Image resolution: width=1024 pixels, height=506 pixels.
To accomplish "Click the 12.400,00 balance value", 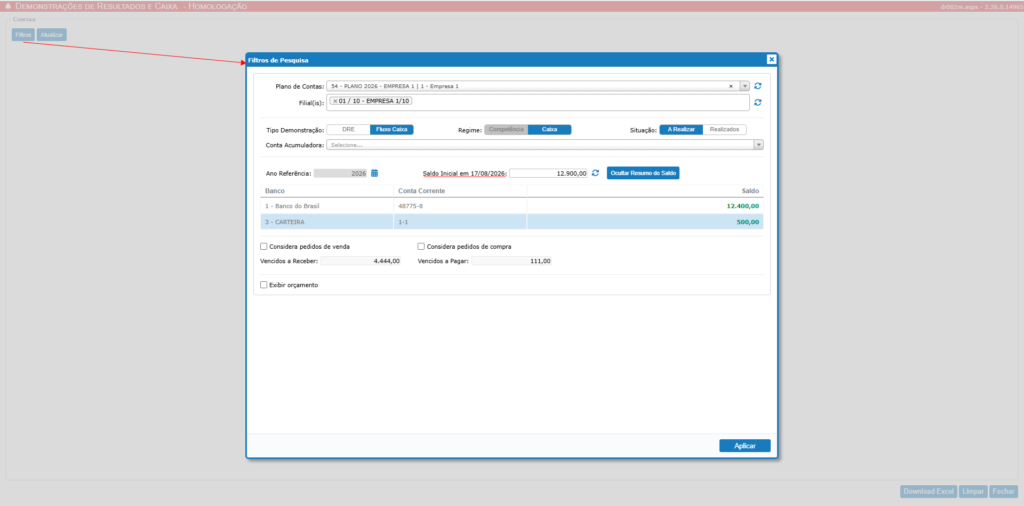I will pyautogui.click(x=743, y=206).
